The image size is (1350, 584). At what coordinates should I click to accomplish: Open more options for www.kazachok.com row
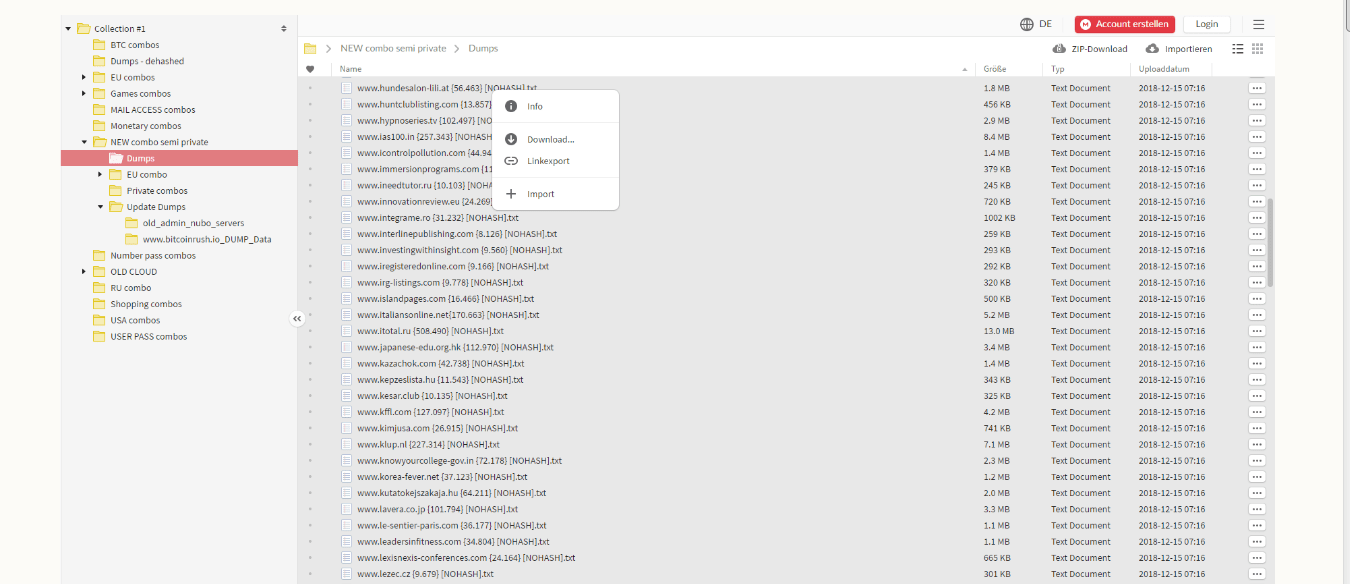point(1257,364)
